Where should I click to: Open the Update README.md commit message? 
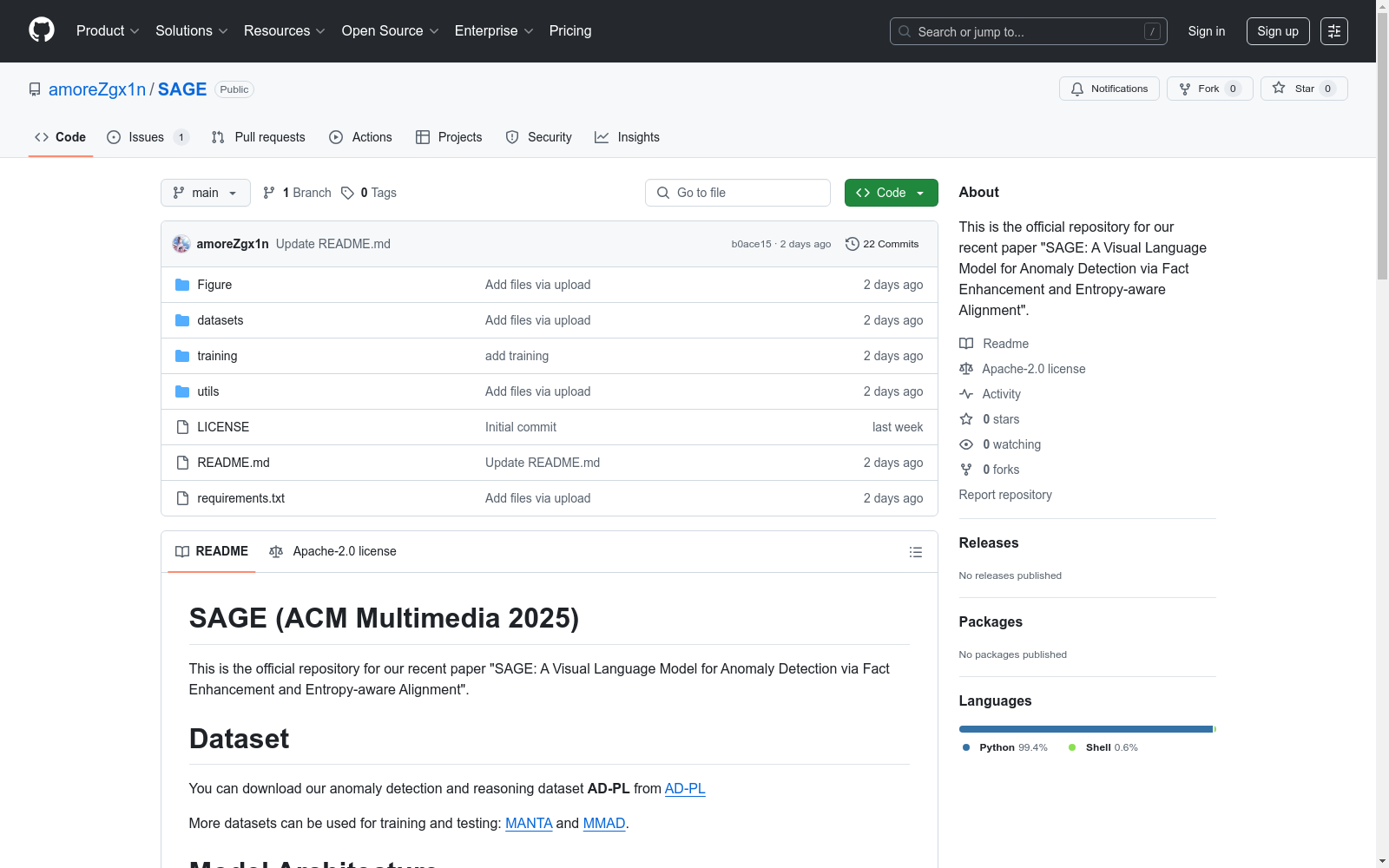click(x=333, y=244)
